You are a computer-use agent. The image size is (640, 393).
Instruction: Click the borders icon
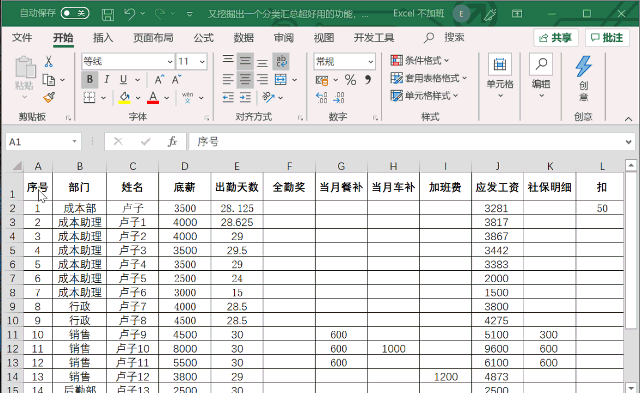tap(89, 97)
